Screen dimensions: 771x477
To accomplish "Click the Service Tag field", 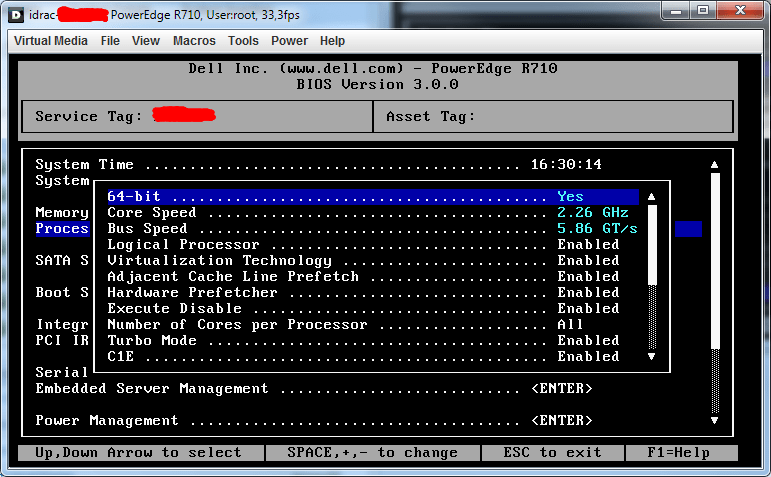I will coord(197,117).
